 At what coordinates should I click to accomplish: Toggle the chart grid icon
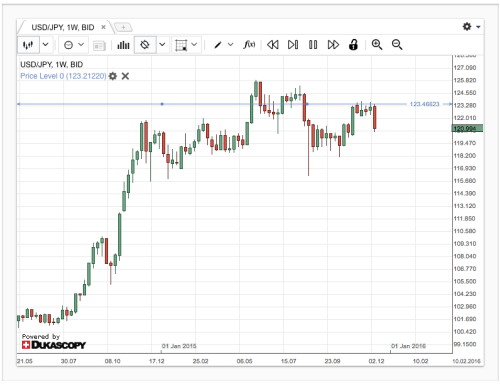pos(181,45)
